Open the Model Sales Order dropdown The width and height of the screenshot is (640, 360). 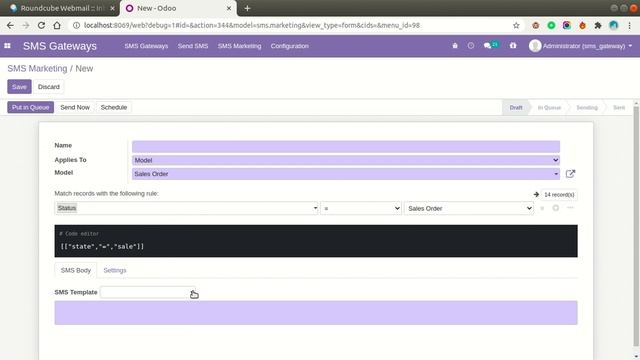pos(346,174)
